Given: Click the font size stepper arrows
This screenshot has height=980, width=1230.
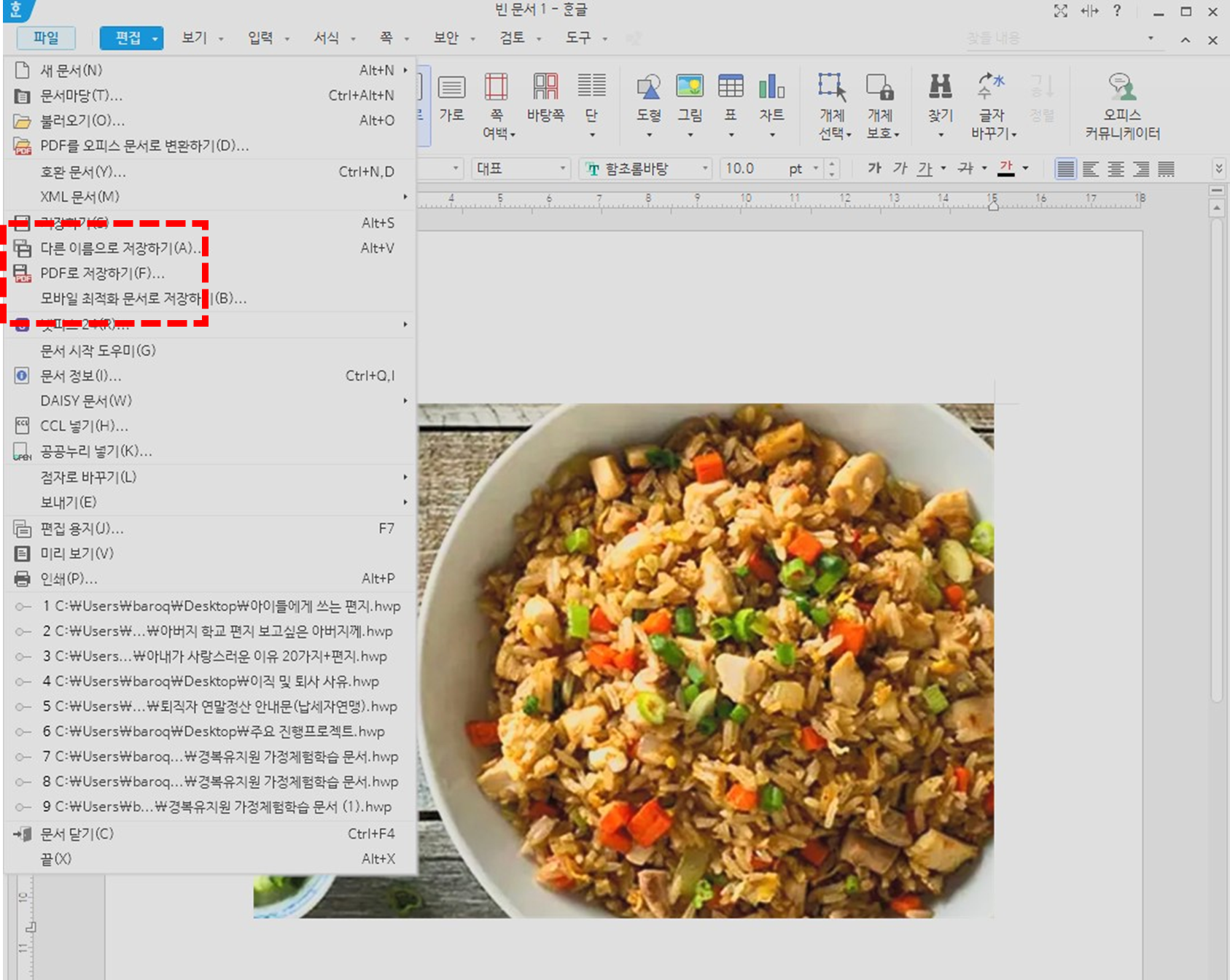Looking at the screenshot, I should [x=832, y=168].
